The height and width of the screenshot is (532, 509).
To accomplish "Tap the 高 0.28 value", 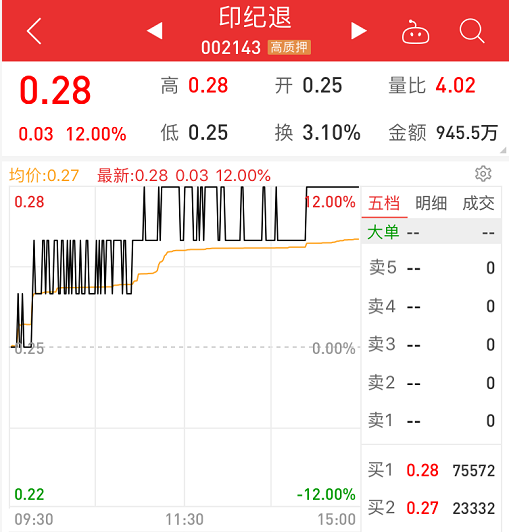I will coord(208,85).
